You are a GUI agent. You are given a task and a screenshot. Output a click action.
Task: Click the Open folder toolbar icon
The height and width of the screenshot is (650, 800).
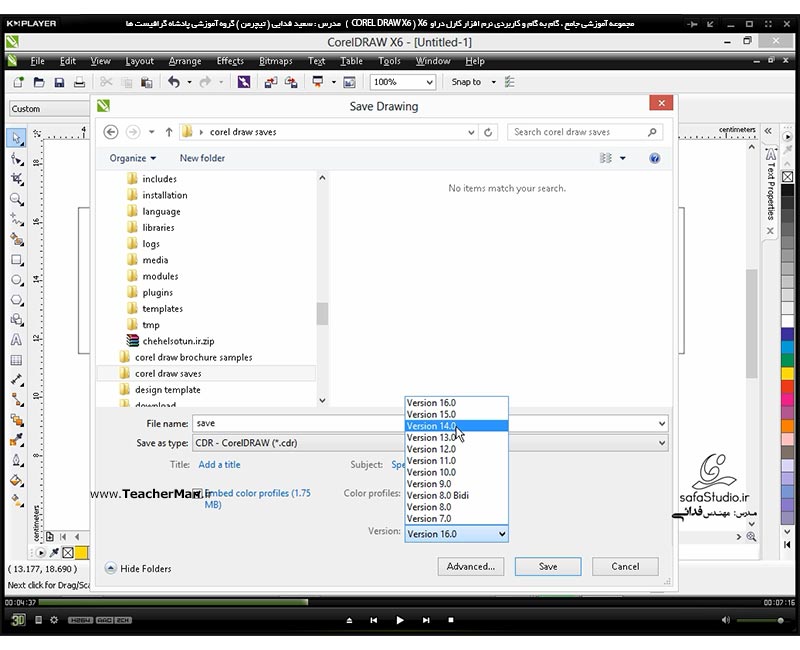(x=39, y=82)
